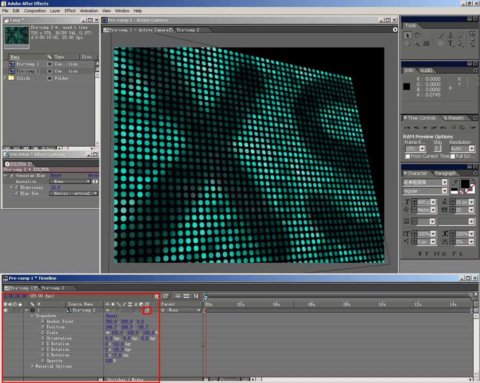Open the Info panel options menu

pos(475,71)
